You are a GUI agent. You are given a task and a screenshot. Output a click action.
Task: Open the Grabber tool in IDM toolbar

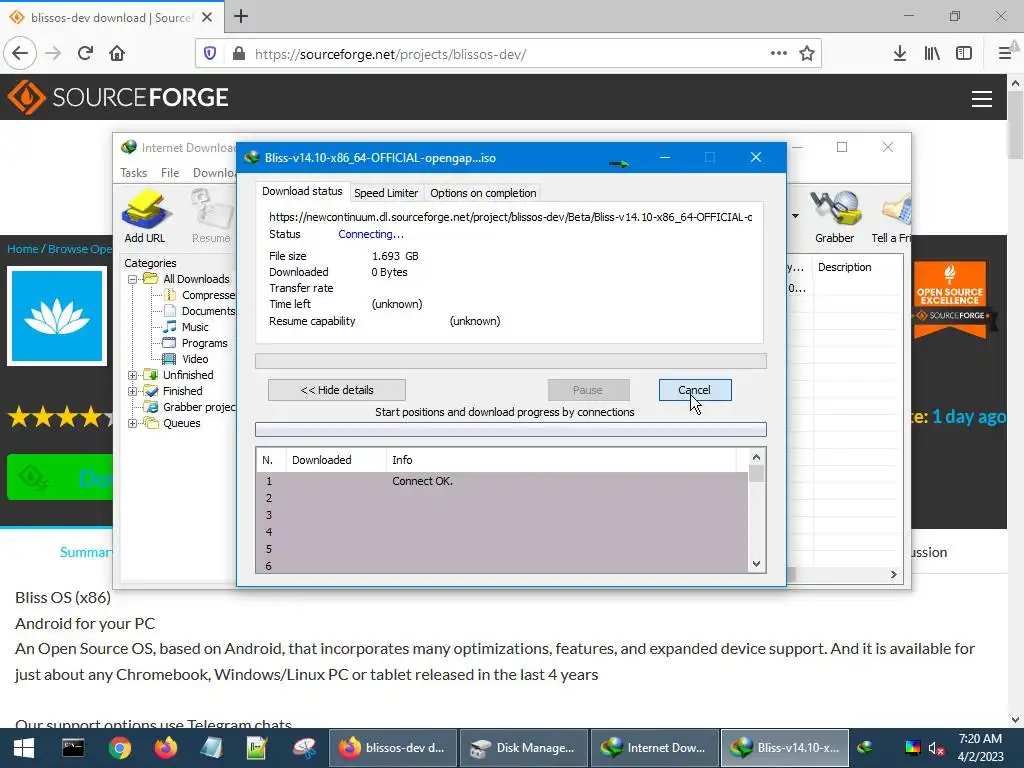pos(834,216)
